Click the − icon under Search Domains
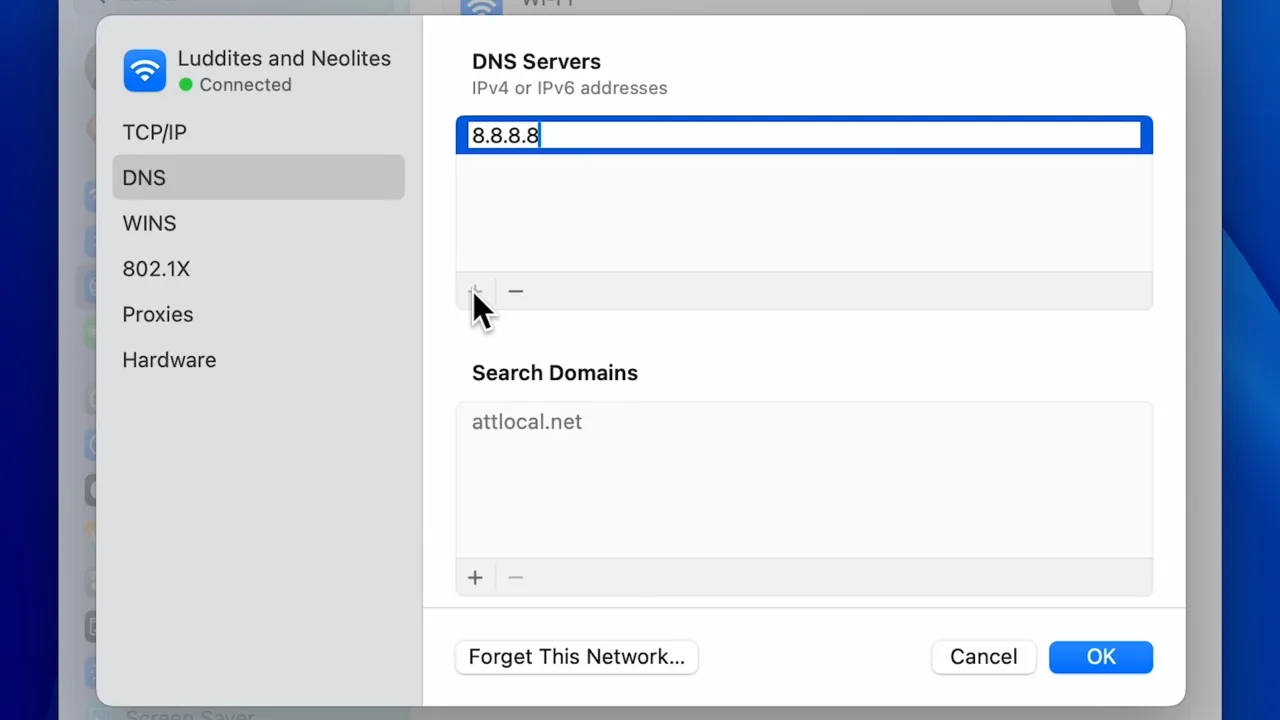This screenshot has height=720, width=1280. click(x=515, y=577)
